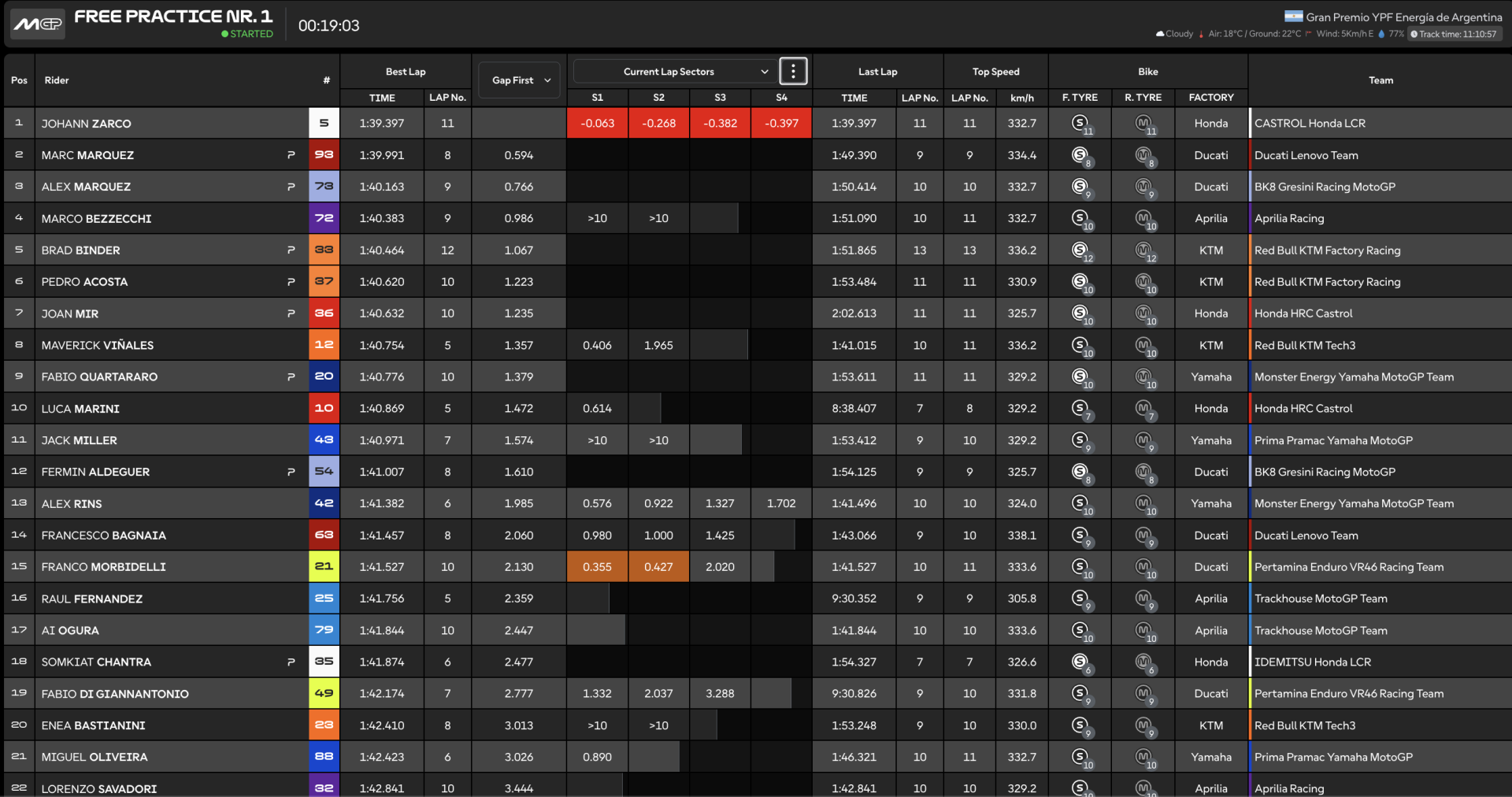Click the session timer 00:19:03
This screenshot has width=1512, height=797.
329,25
